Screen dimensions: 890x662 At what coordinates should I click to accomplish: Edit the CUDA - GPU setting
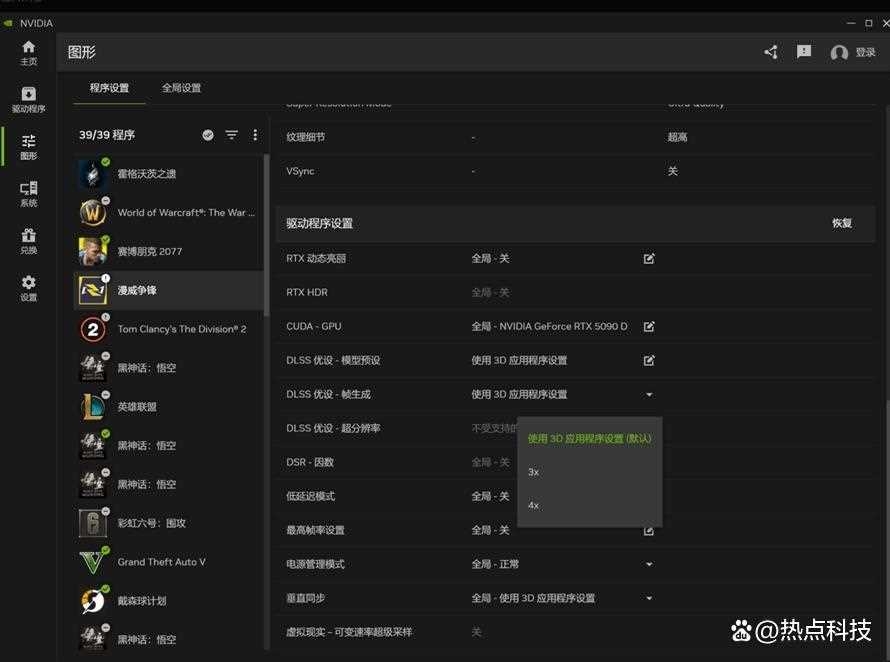649,326
